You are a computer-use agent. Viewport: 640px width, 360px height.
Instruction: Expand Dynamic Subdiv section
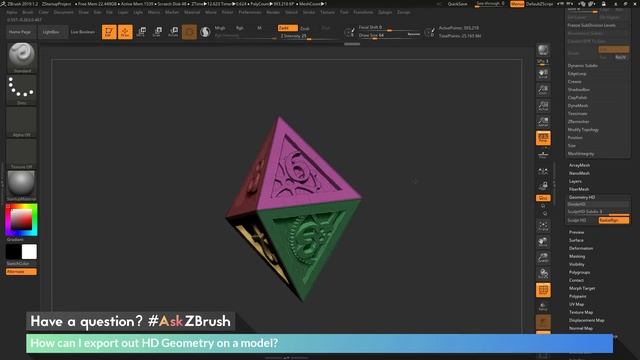click(582, 66)
